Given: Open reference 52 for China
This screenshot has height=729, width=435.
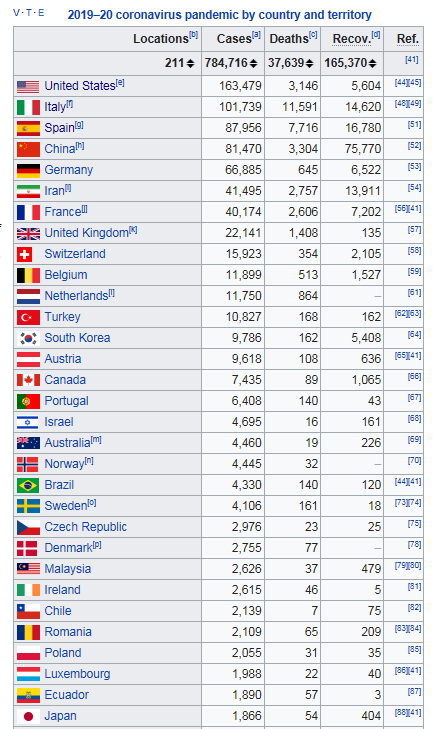Looking at the screenshot, I should coord(415,146).
